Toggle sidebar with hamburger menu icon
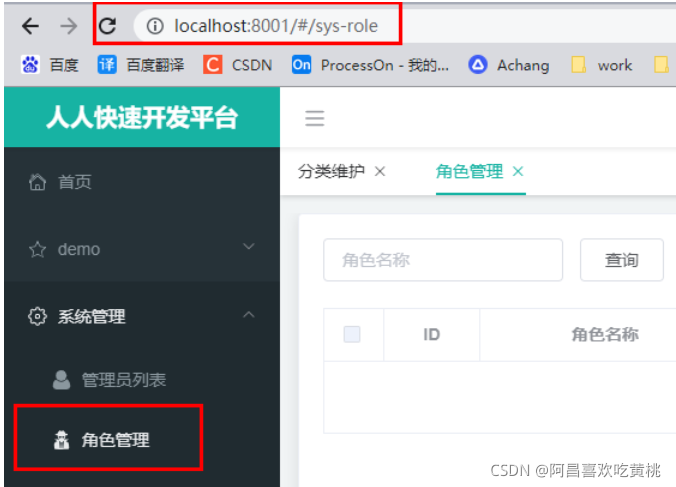Image resolution: width=676 pixels, height=487 pixels. tap(315, 118)
